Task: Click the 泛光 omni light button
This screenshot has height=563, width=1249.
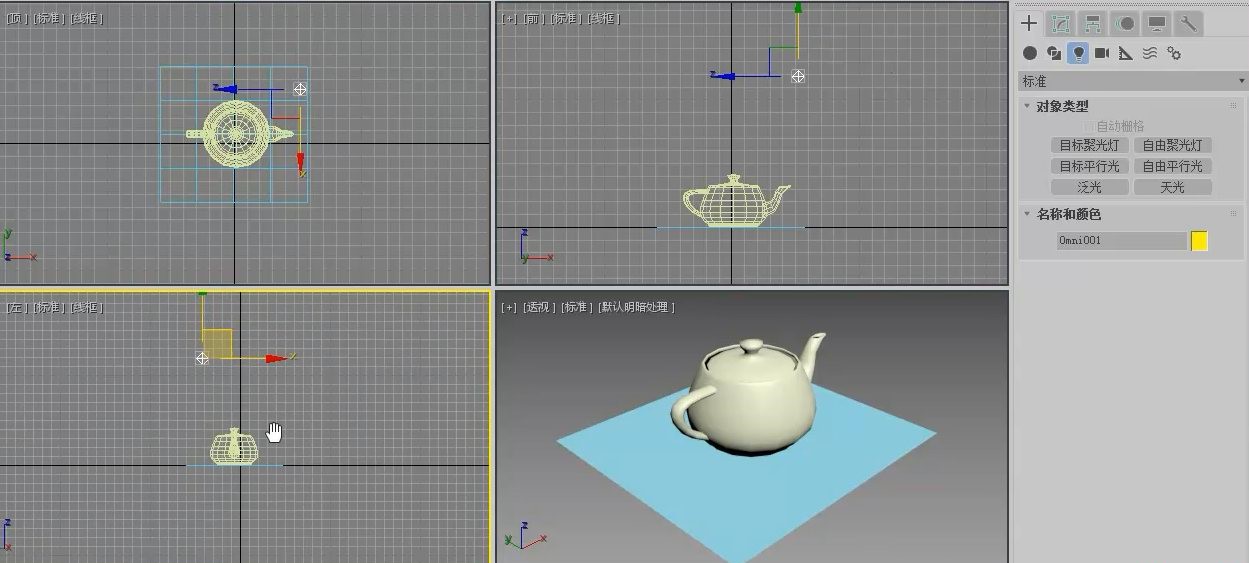Action: pos(1090,187)
